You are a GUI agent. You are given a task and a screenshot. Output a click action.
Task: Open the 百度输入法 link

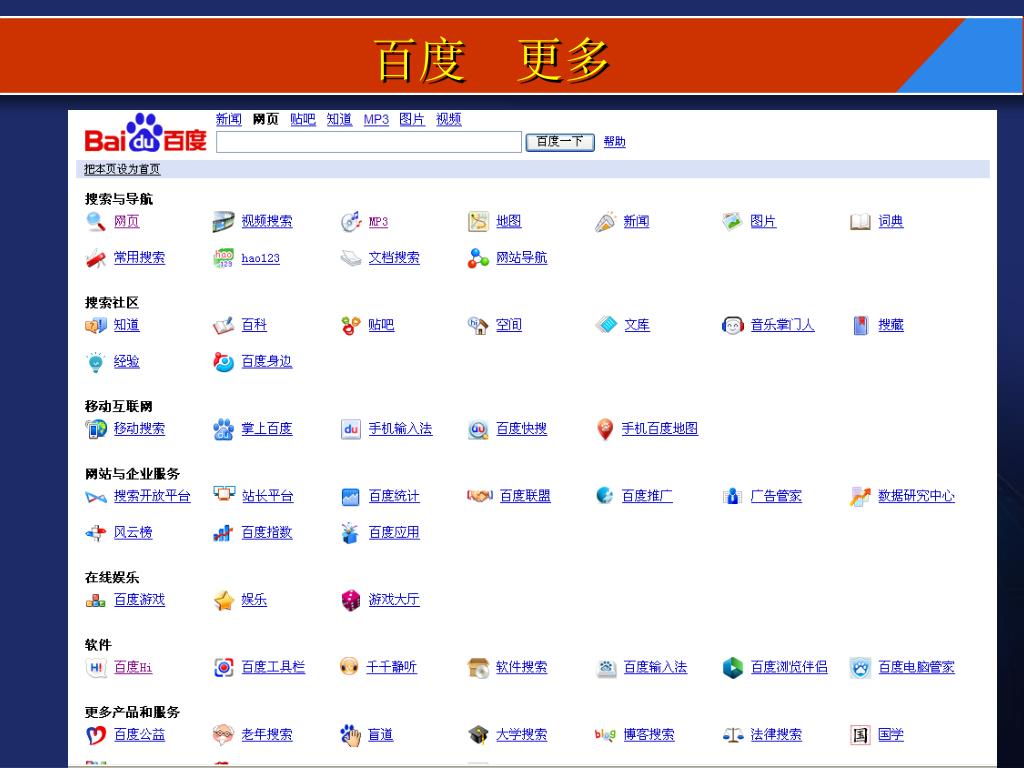point(655,667)
